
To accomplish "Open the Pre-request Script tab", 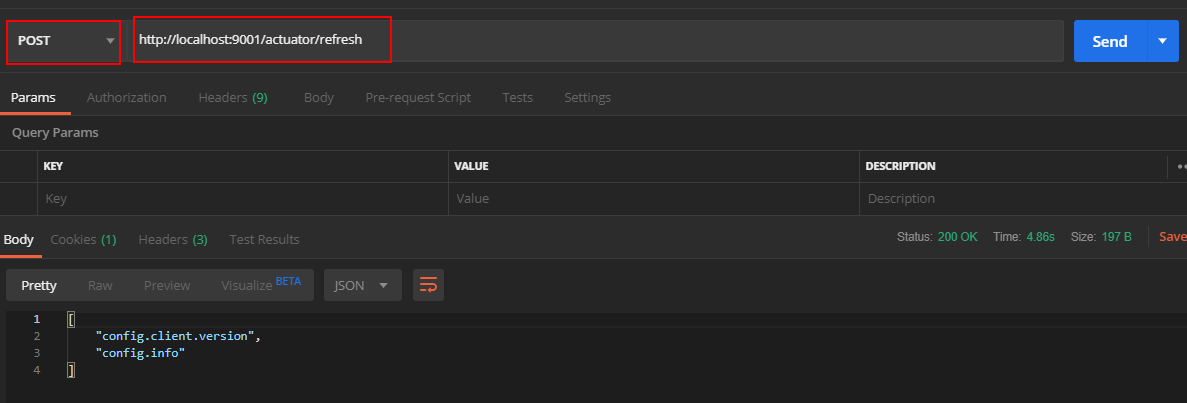I will point(418,97).
